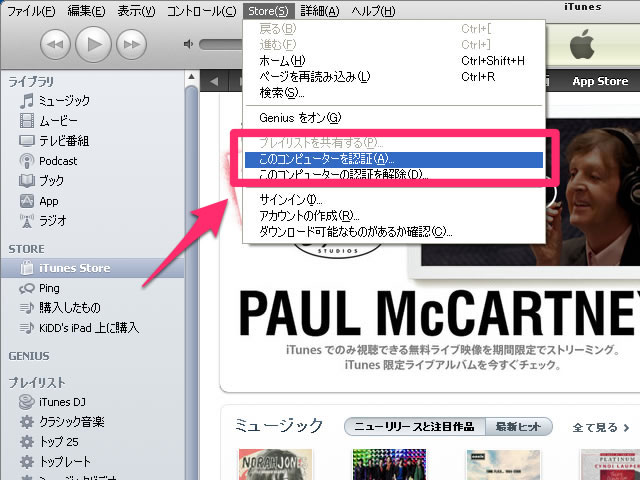Screen dimensions: 640x480
Task: Click the store back navigation arrow
Action: pos(214,81)
